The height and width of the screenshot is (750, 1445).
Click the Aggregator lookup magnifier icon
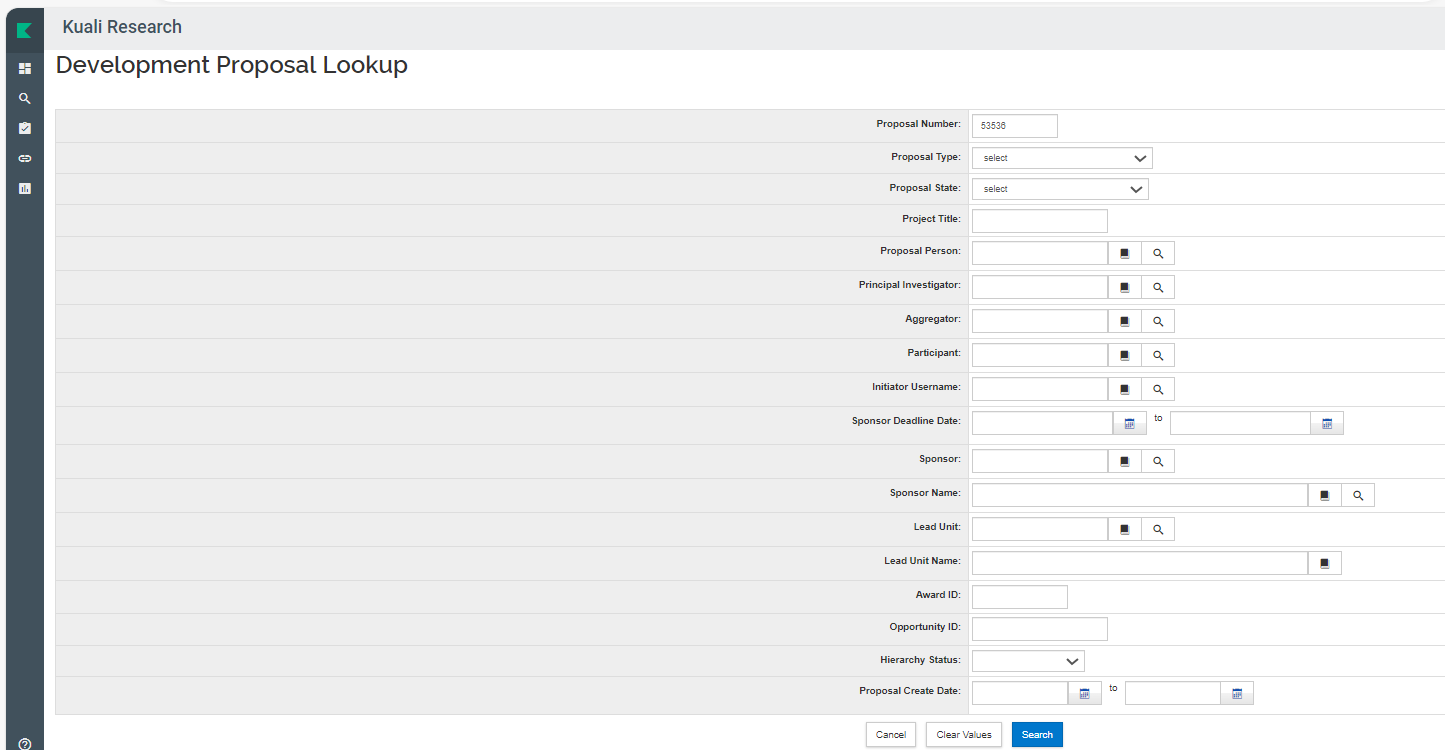(x=1158, y=322)
